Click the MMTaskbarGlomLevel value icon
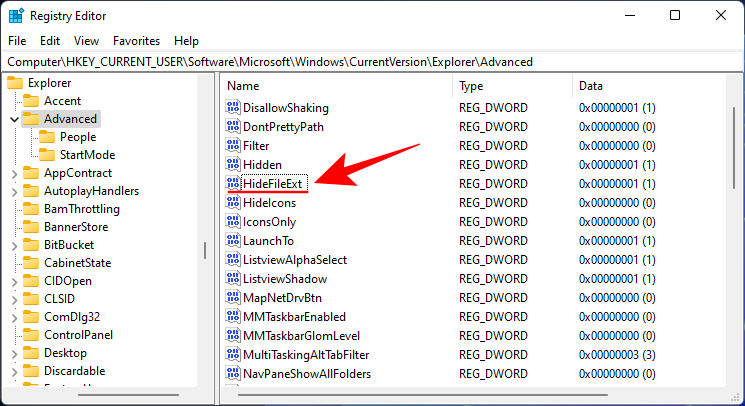This screenshot has width=745, height=406. coord(233,335)
